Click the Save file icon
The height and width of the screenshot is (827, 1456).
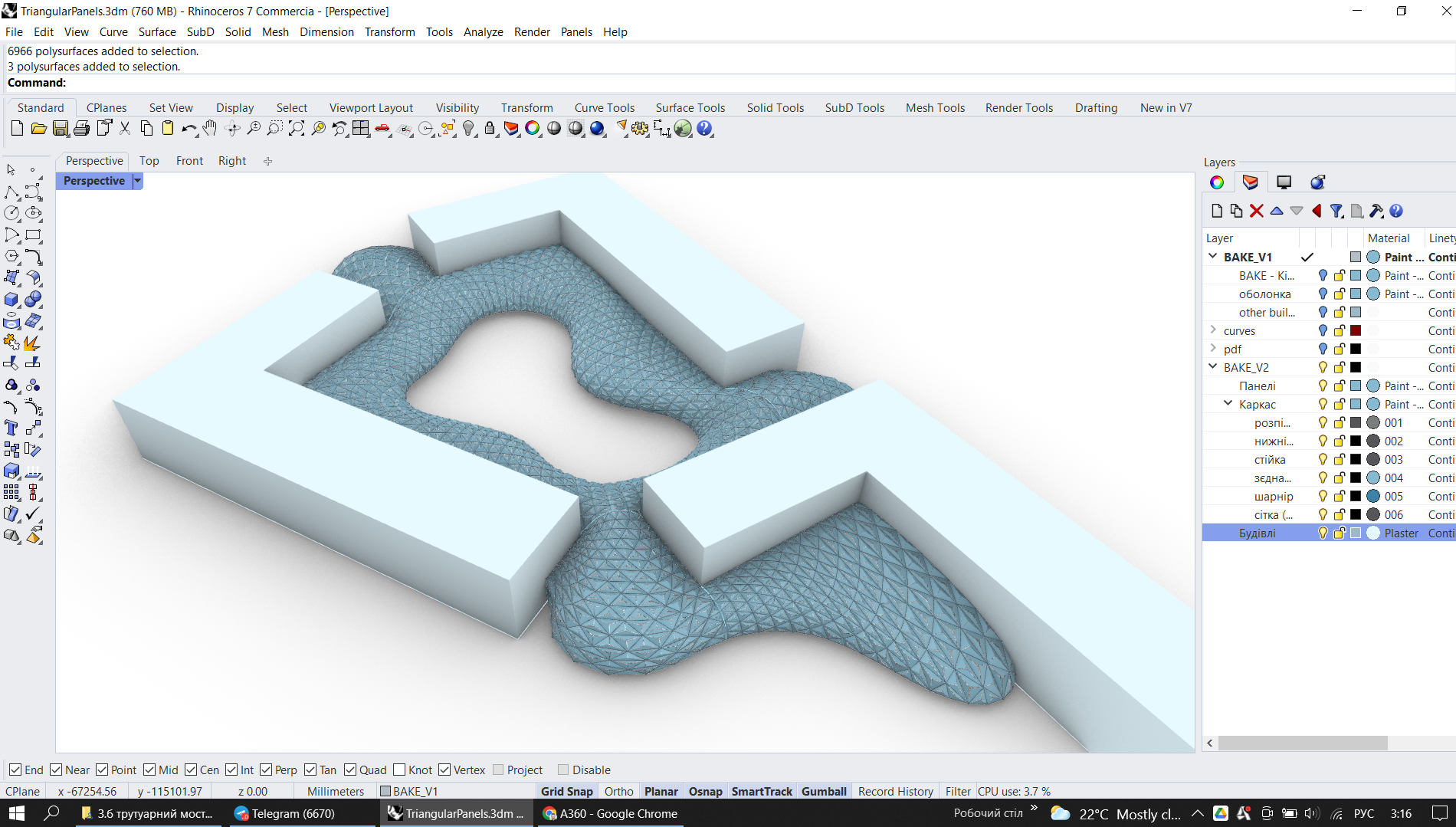pyautogui.click(x=60, y=129)
